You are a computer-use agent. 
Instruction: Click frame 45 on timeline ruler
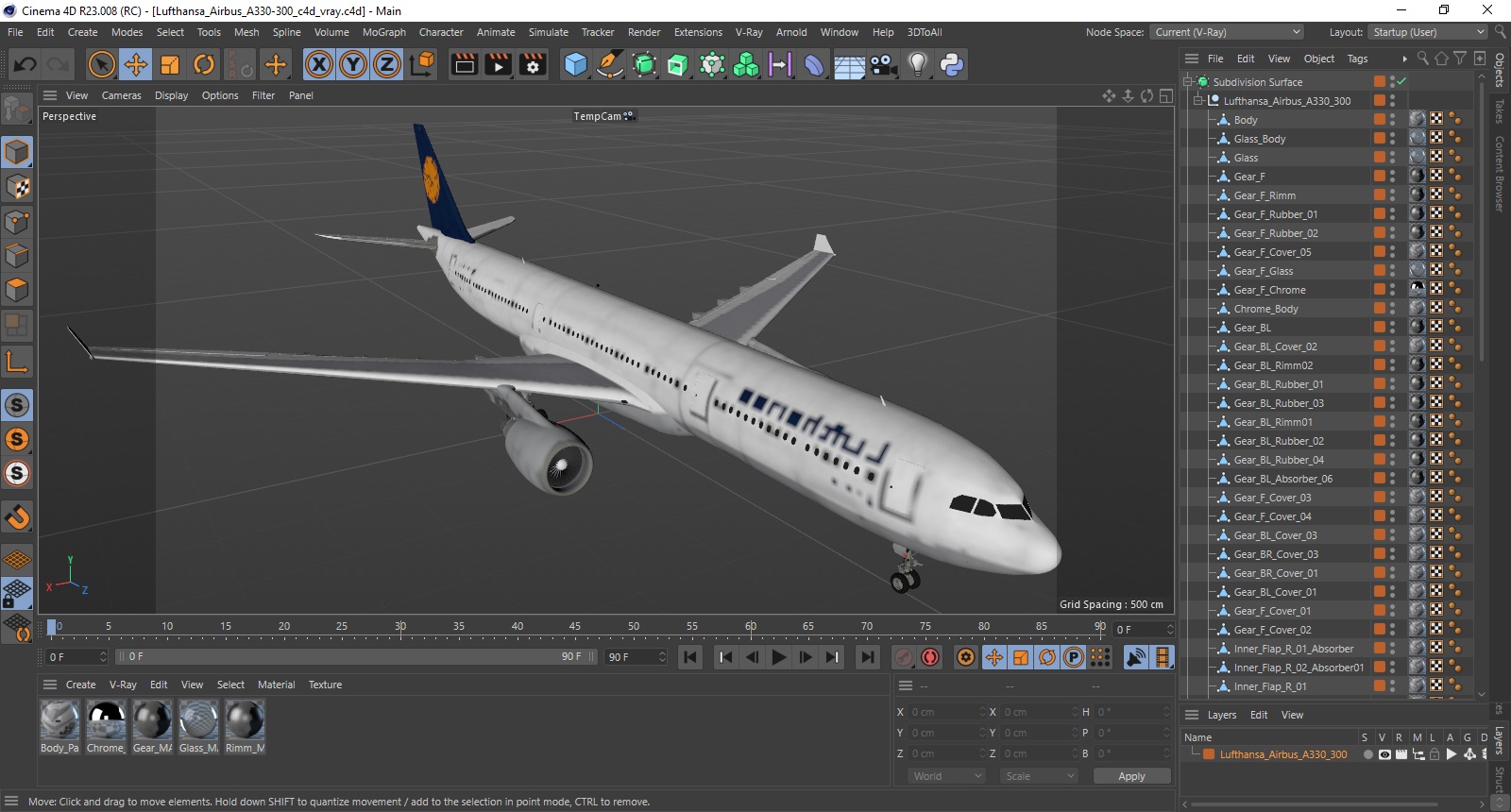pyautogui.click(x=575, y=626)
